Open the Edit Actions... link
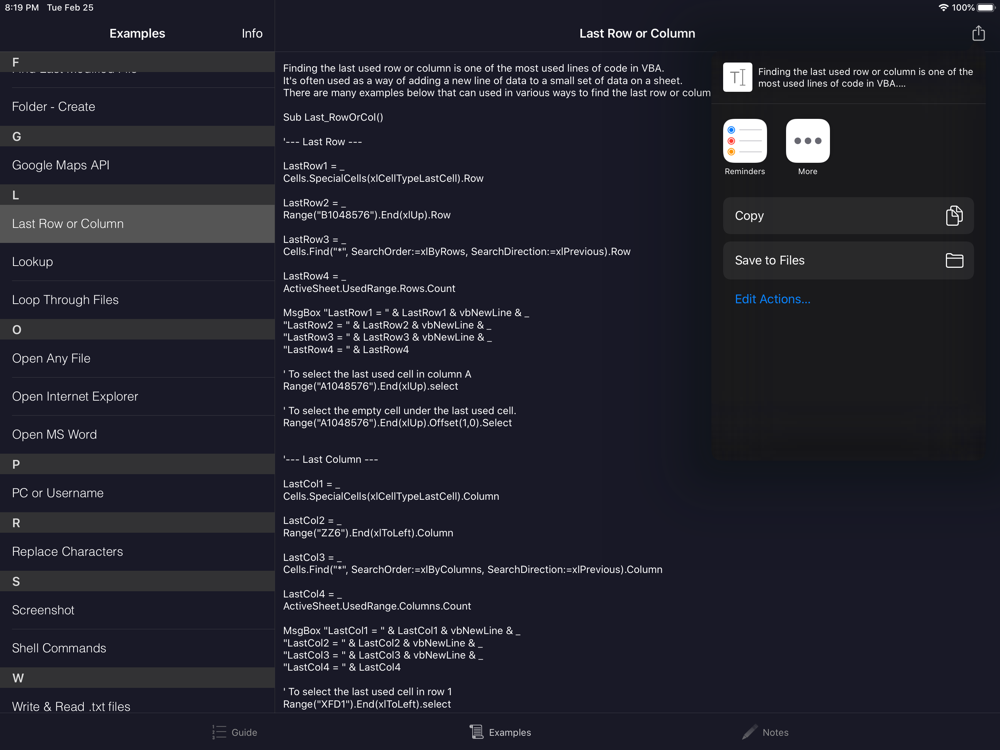1000x750 pixels. tap(772, 299)
